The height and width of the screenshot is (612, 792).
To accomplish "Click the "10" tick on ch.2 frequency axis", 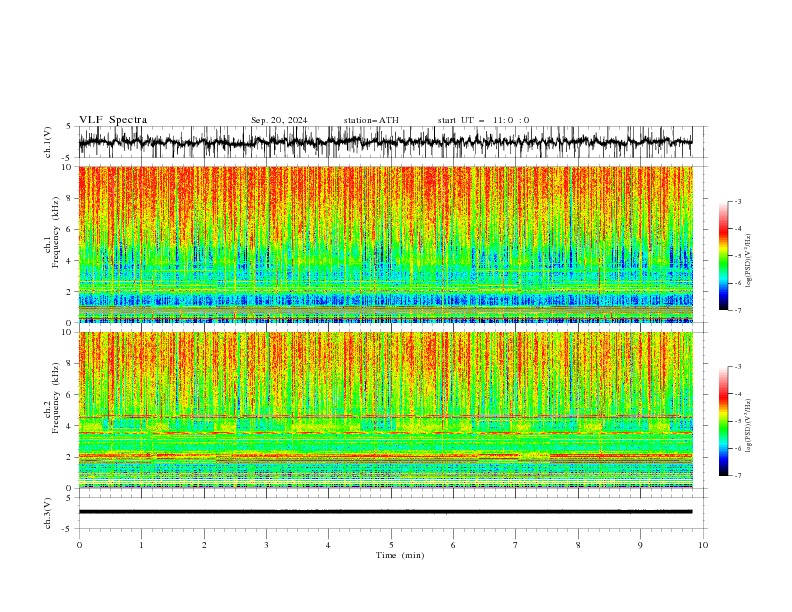I will pyautogui.click(x=68, y=332).
